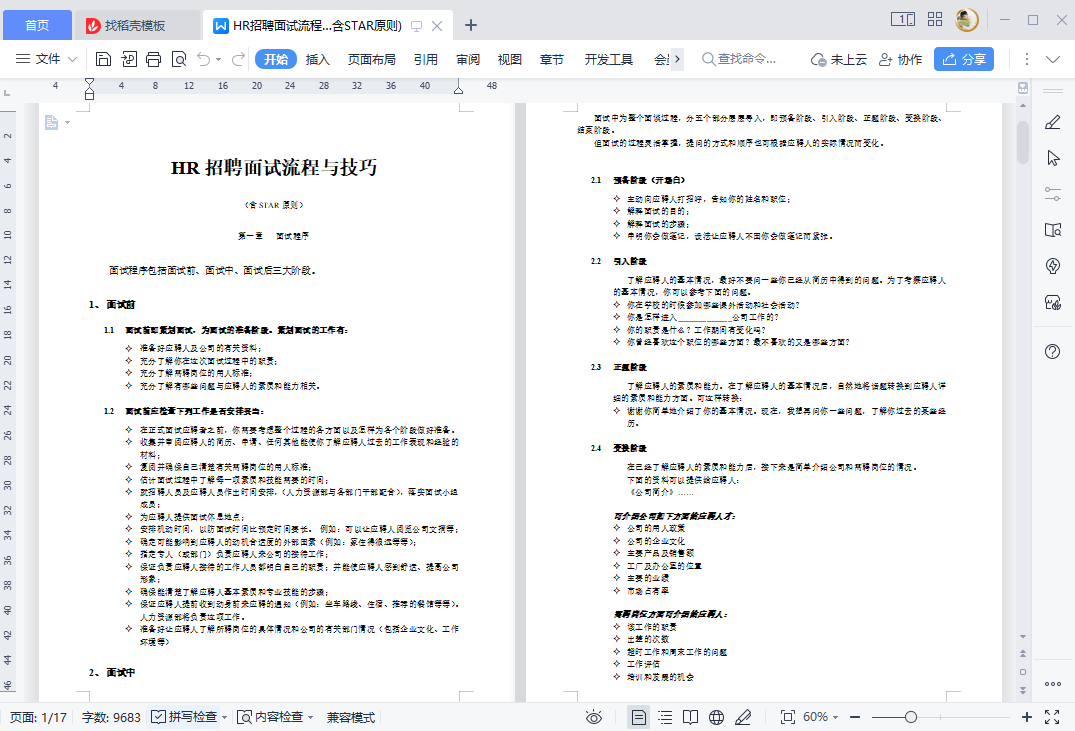This screenshot has height=731, width=1075.
Task: Click the 协作 collaboration button
Action: tap(901, 60)
